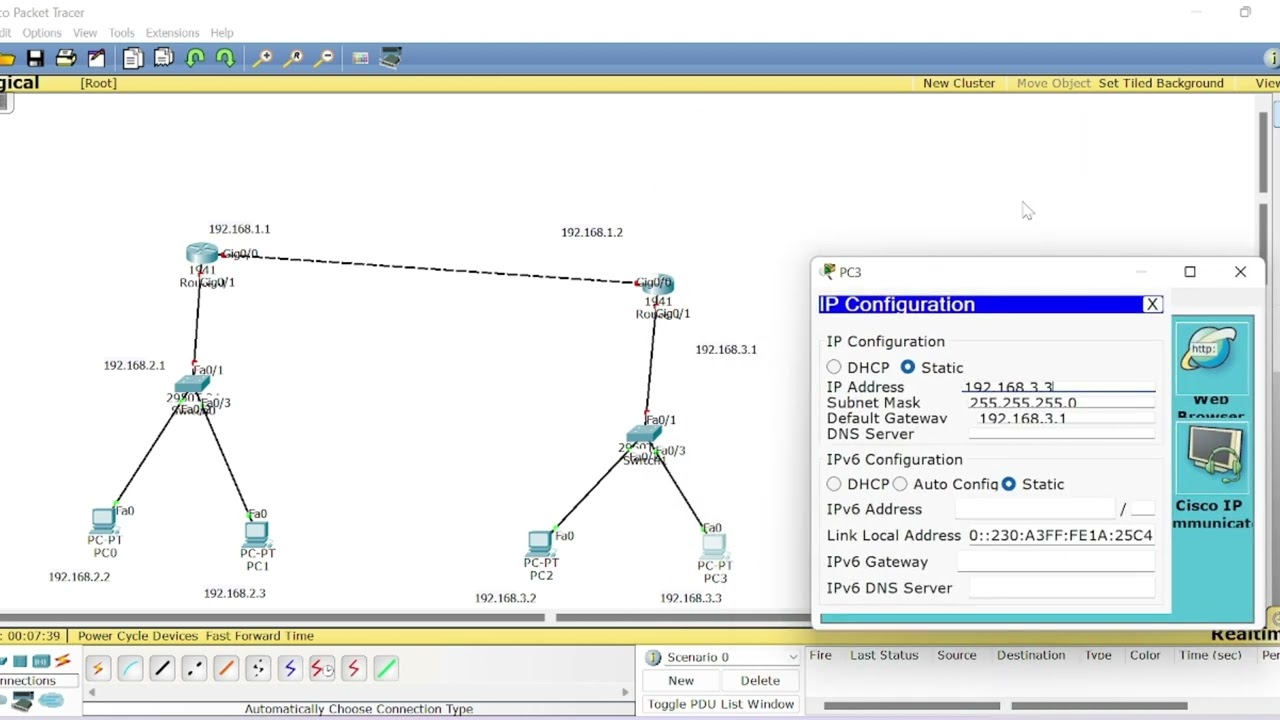
Task: Select the Static radio under IPv6 Configuration
Action: coord(1008,484)
